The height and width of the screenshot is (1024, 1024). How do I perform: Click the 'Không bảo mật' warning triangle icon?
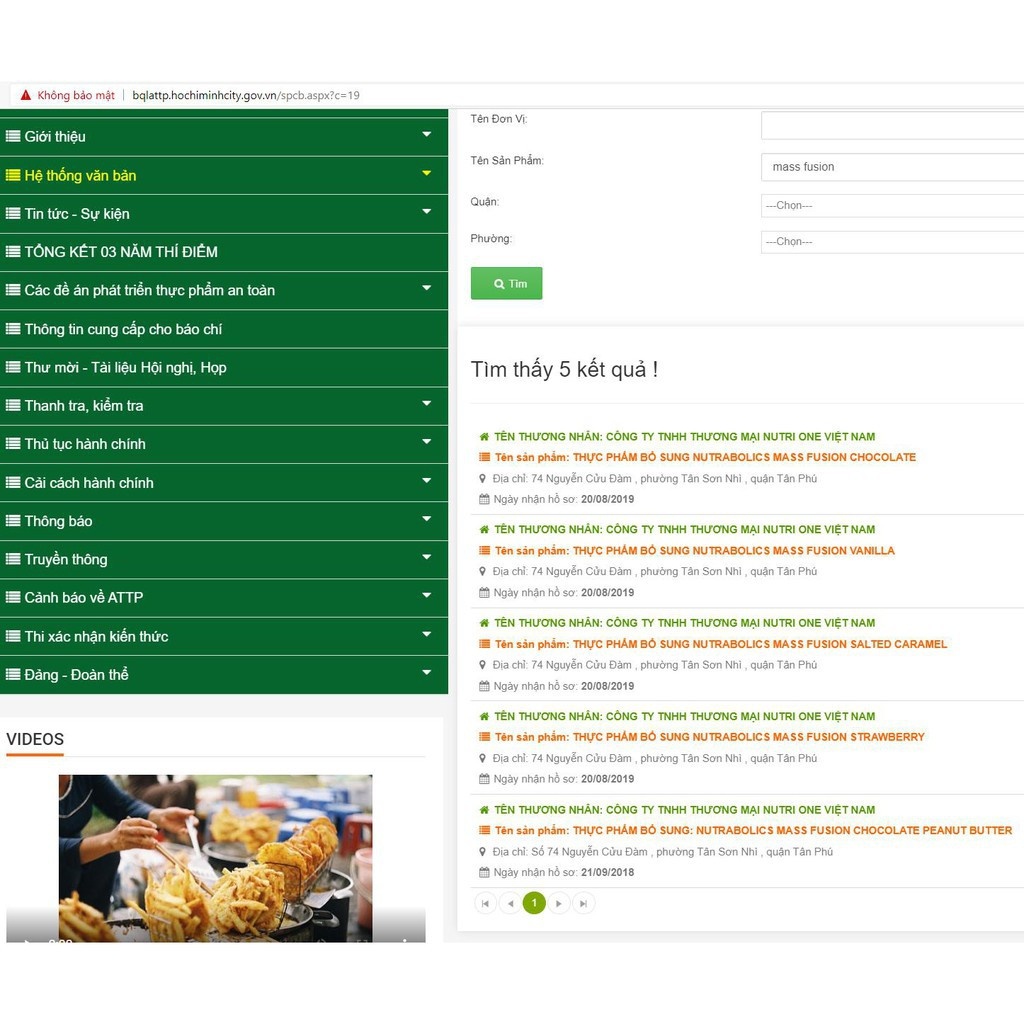click(x=25, y=95)
